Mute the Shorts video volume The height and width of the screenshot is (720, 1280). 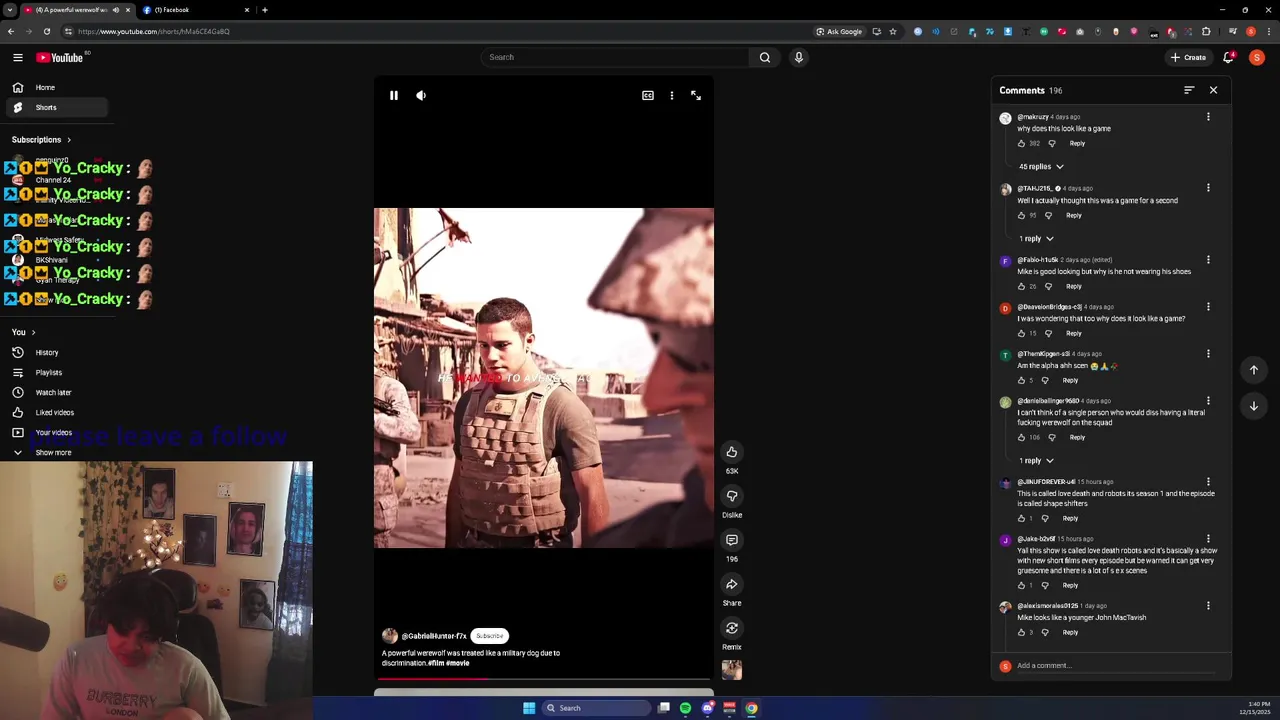421,96
